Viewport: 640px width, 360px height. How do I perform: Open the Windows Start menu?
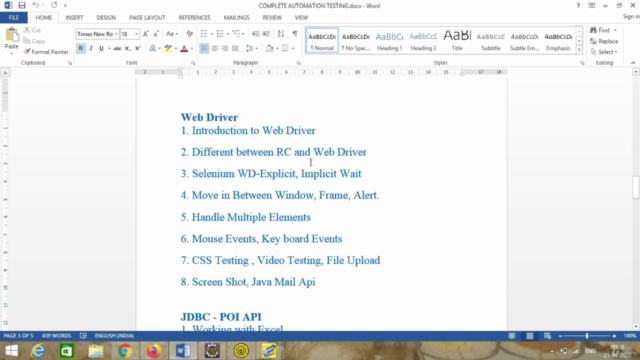tap(11, 351)
